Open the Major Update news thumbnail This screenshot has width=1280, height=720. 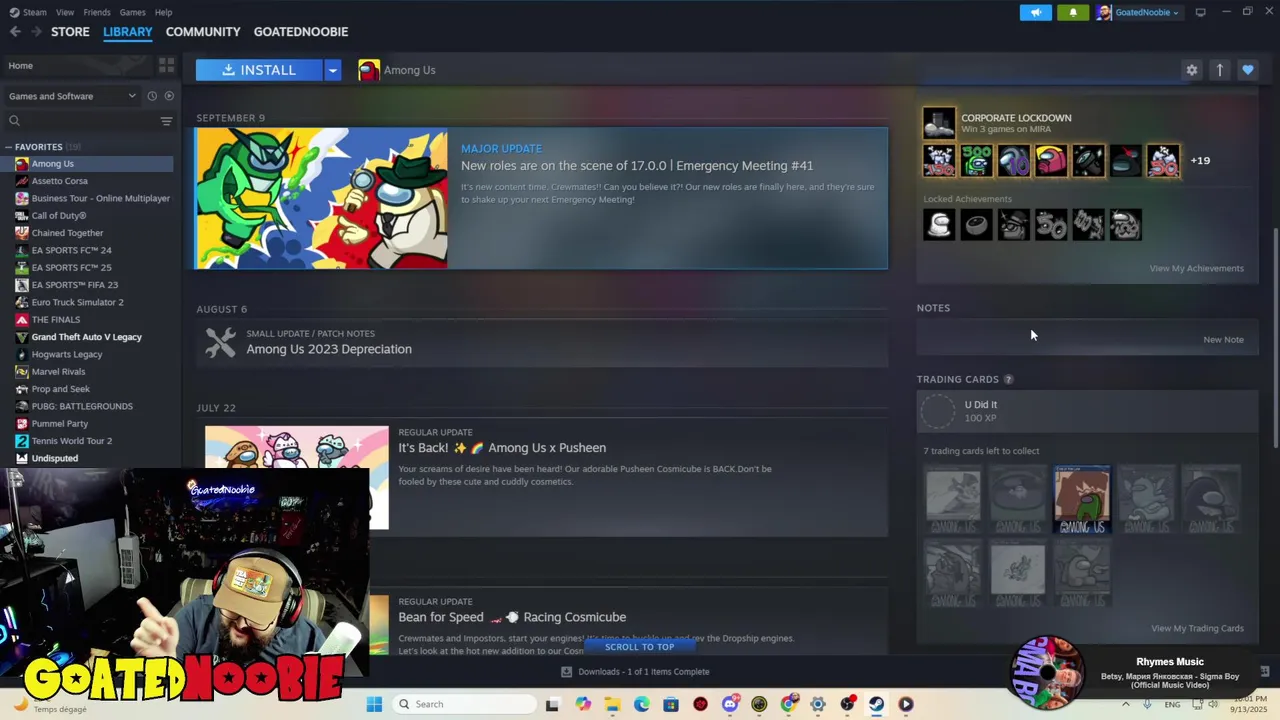pyautogui.click(x=321, y=198)
